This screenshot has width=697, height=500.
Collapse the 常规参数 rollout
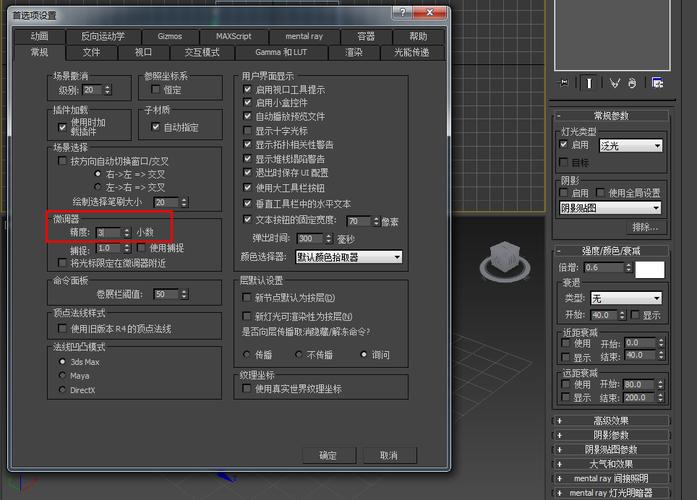point(611,116)
